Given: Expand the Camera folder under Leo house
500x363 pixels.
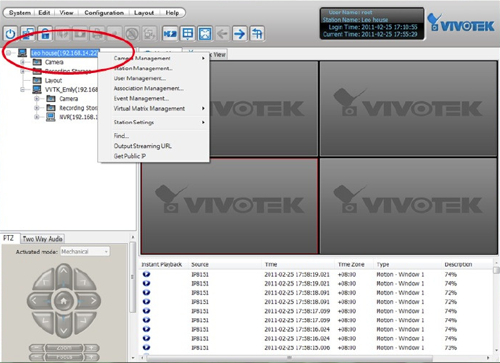Looking at the screenshot, I should (x=22, y=62).
